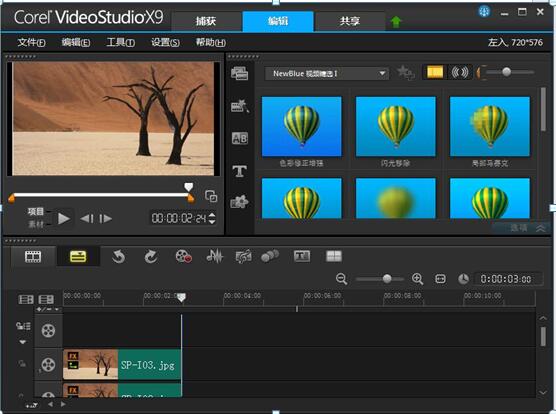Open the Subtitle Editor icon
The height and width of the screenshot is (414, 556).
pos(302,256)
